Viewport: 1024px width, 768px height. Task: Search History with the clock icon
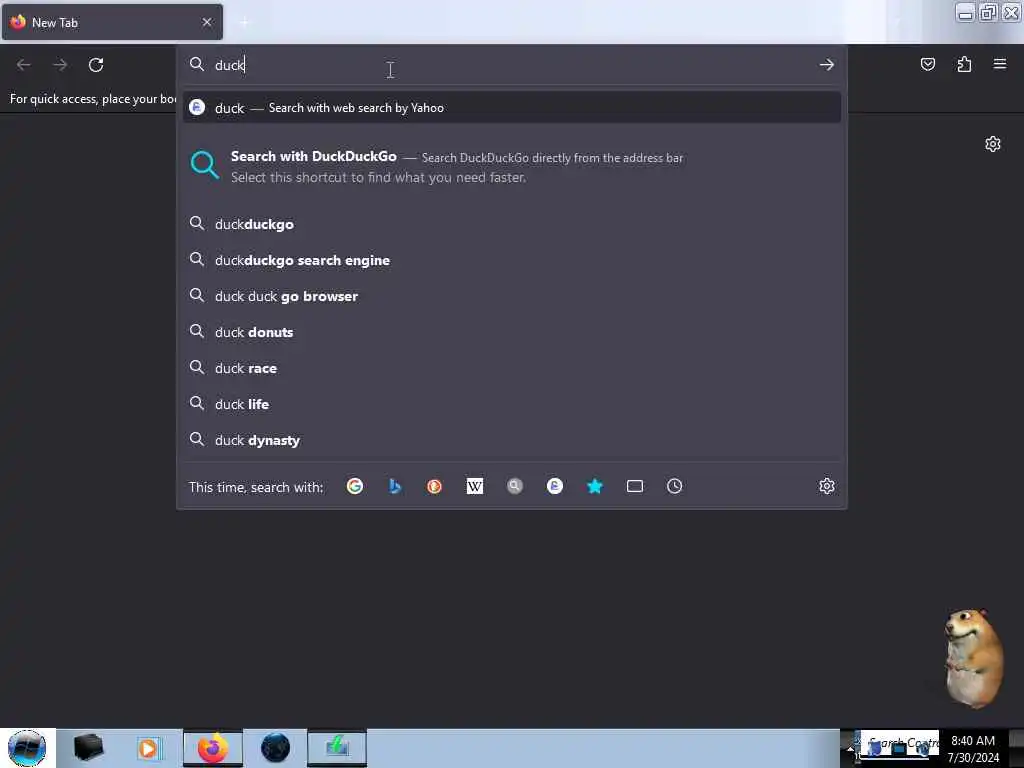(675, 486)
